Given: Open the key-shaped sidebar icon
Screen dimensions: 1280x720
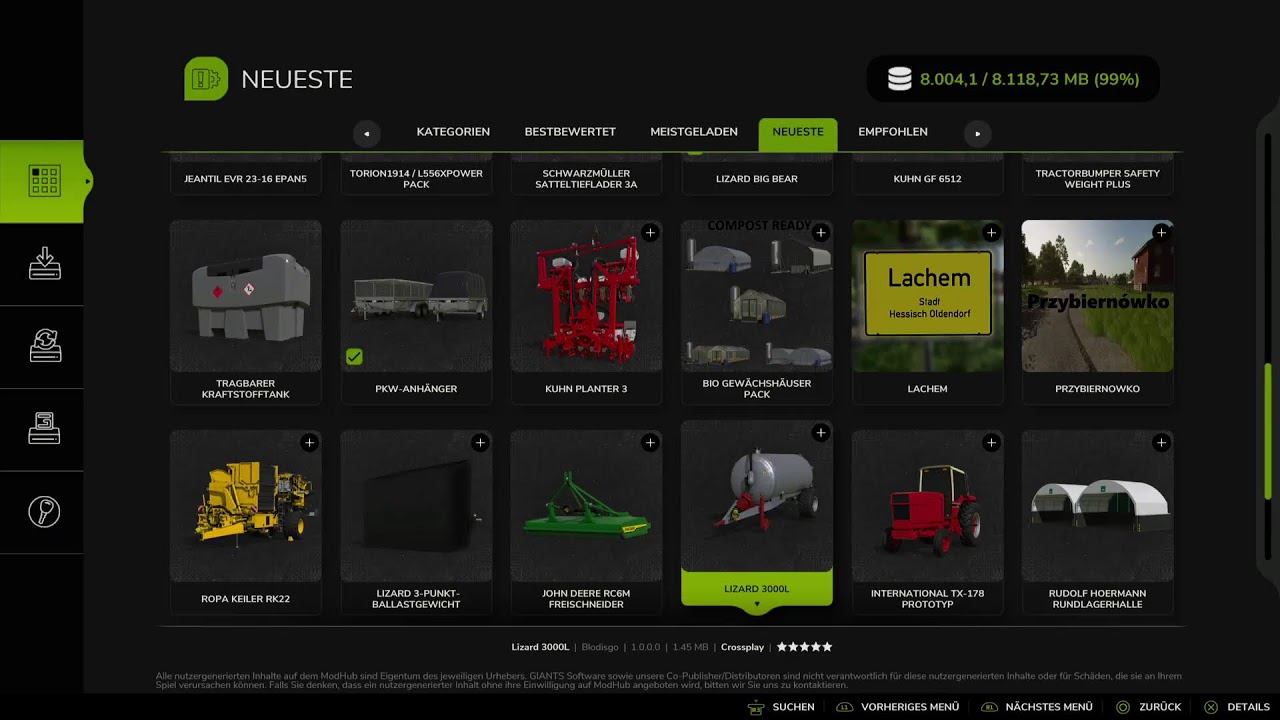Looking at the screenshot, I should coord(45,512).
